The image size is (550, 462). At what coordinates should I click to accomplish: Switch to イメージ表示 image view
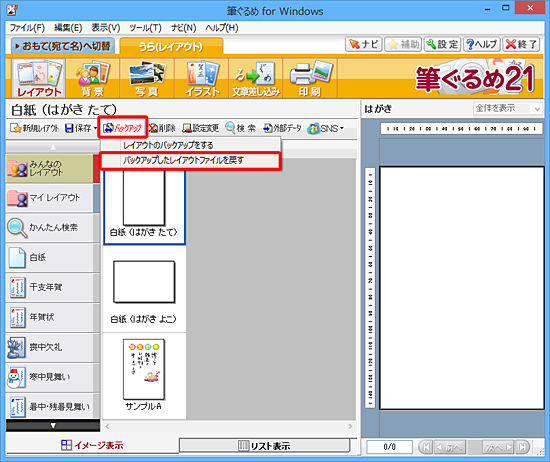92,446
